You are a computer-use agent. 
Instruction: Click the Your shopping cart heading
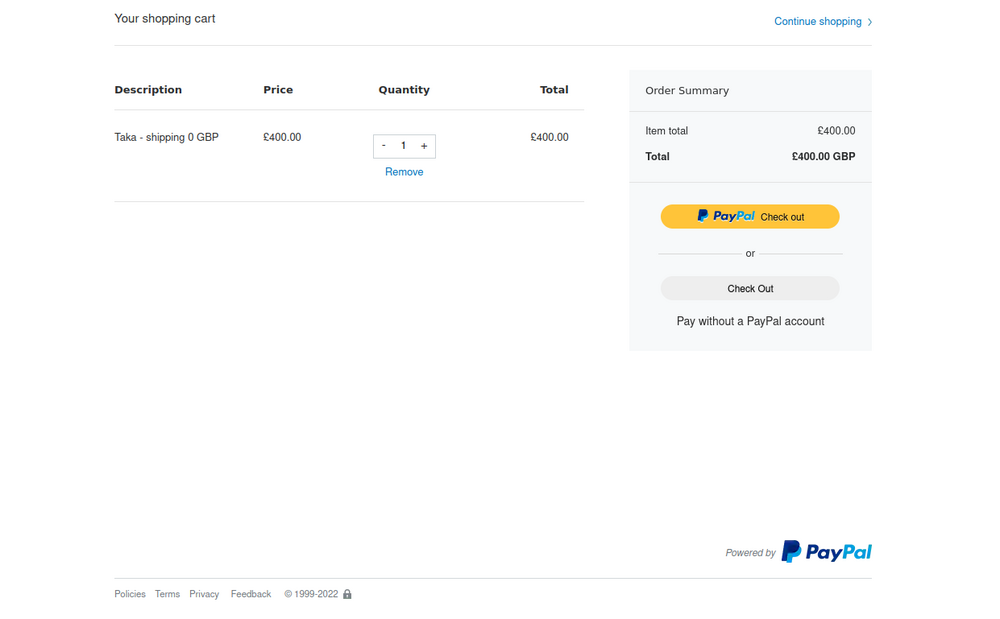[165, 19]
